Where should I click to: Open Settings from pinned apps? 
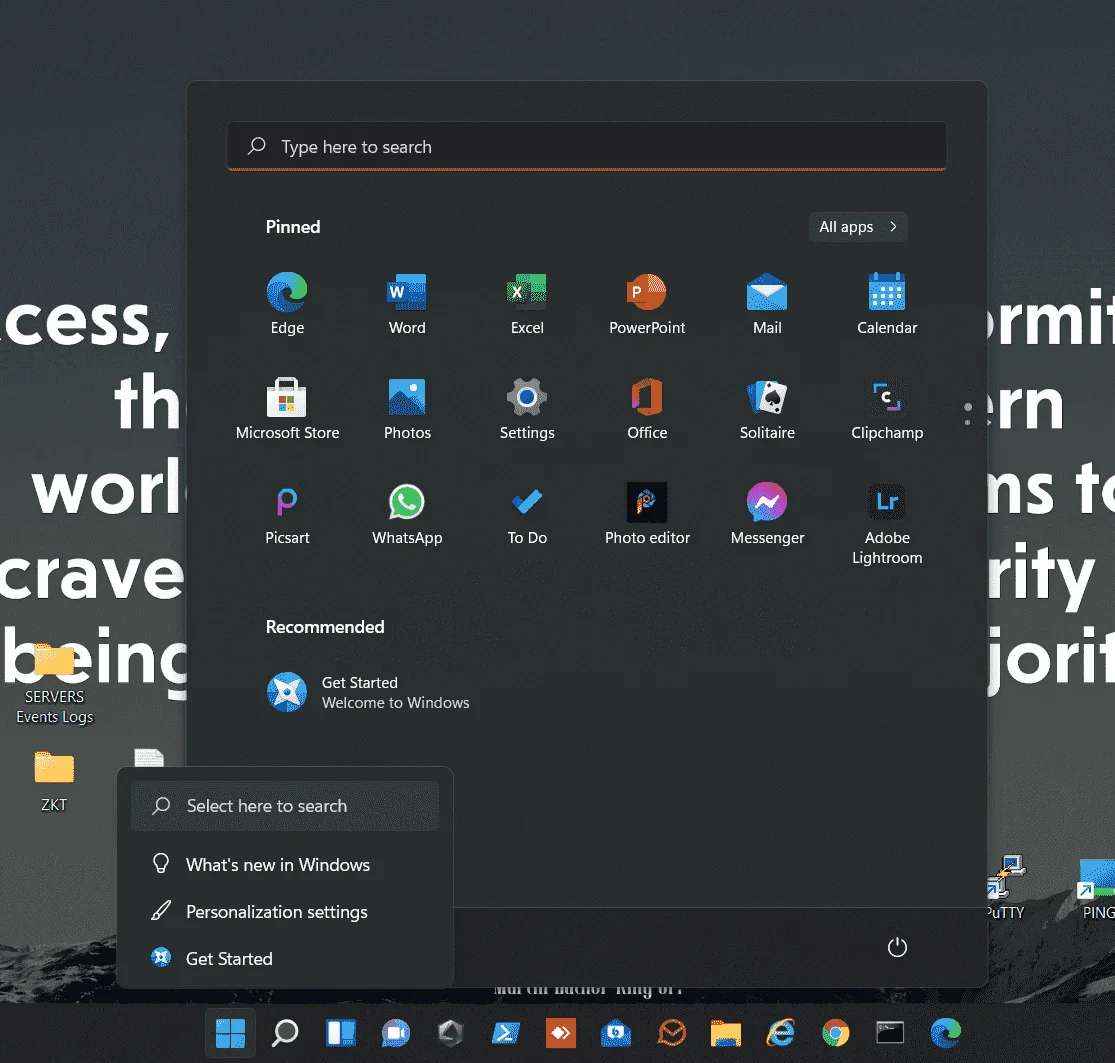(x=527, y=409)
